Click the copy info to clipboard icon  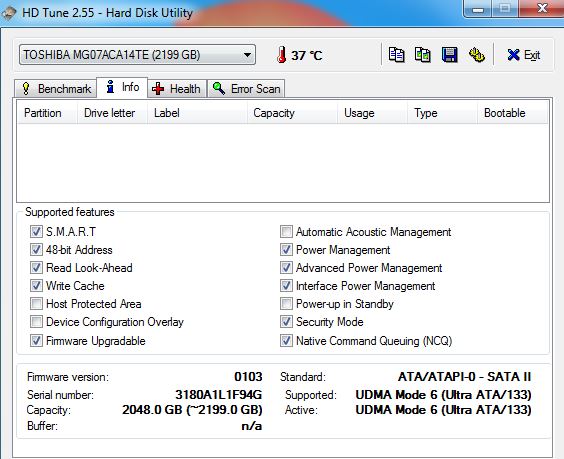[396, 55]
